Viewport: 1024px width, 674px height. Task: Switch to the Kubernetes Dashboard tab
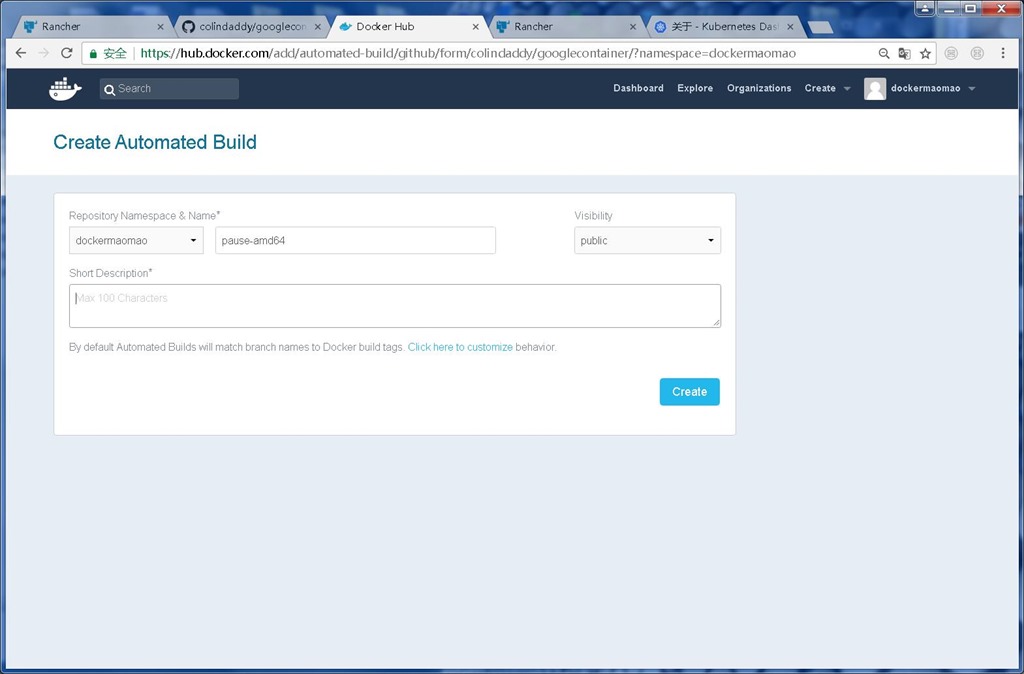[724, 27]
